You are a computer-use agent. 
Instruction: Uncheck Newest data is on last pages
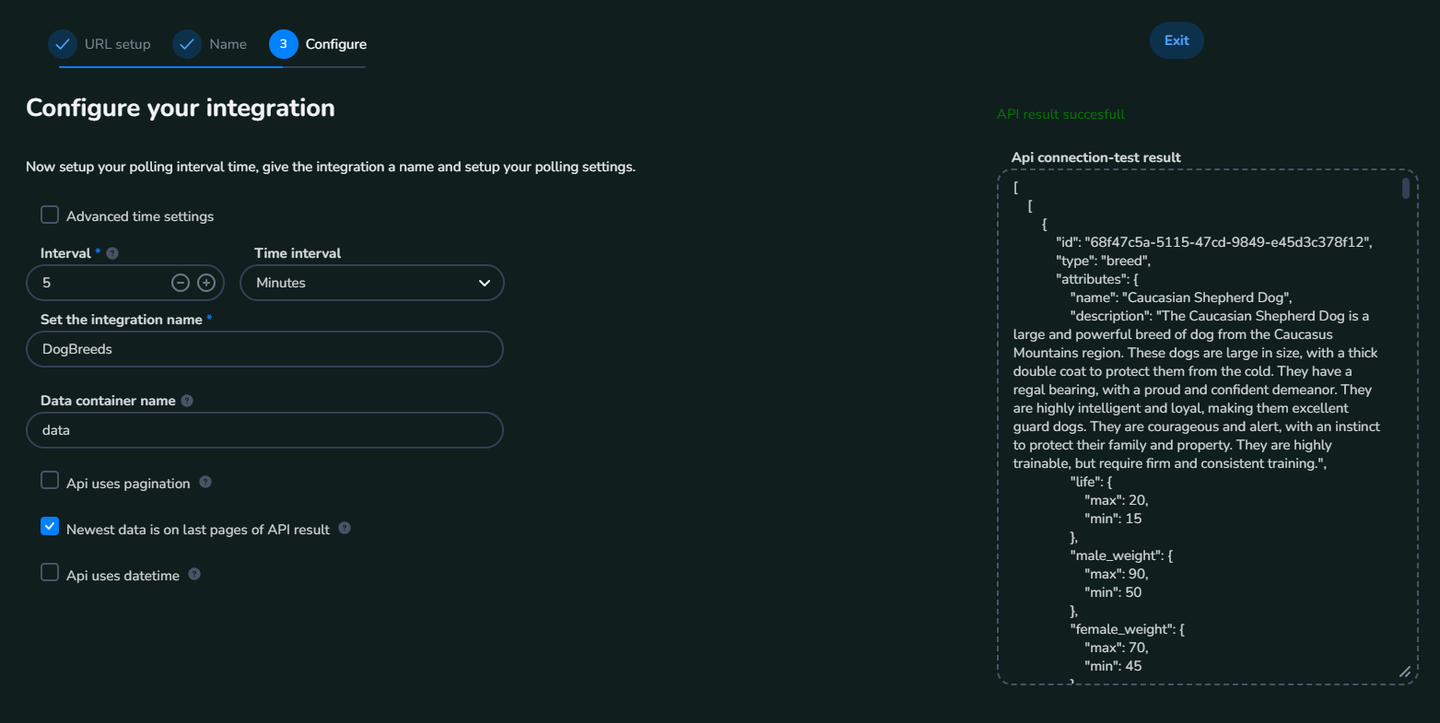[x=50, y=527]
